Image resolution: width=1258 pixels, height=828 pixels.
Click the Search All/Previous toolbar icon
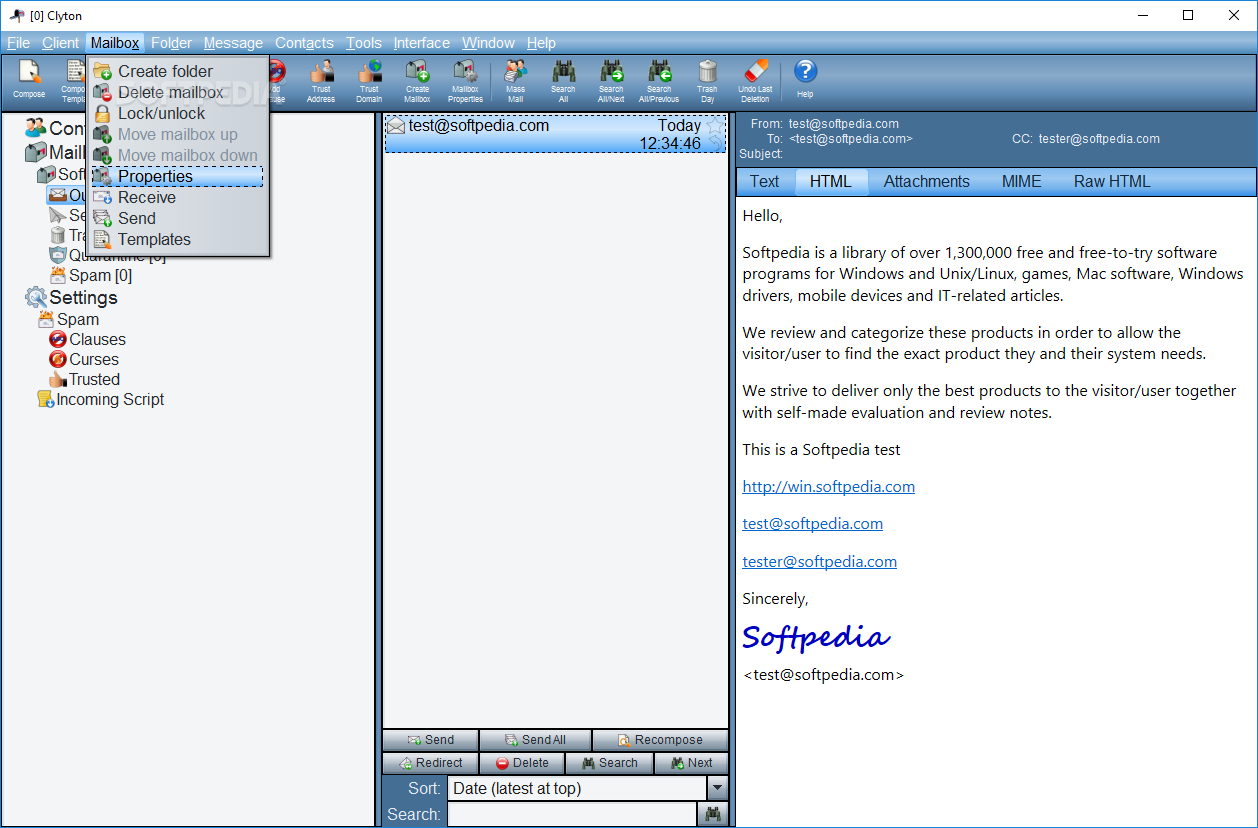coord(659,81)
